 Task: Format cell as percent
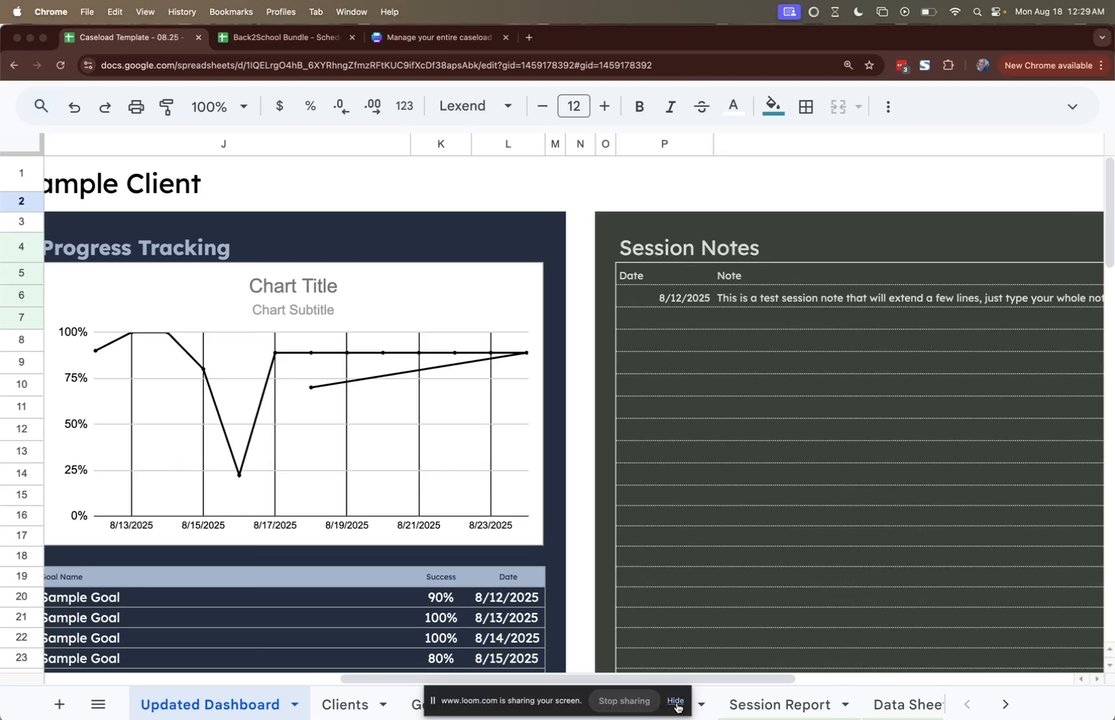[x=310, y=106]
